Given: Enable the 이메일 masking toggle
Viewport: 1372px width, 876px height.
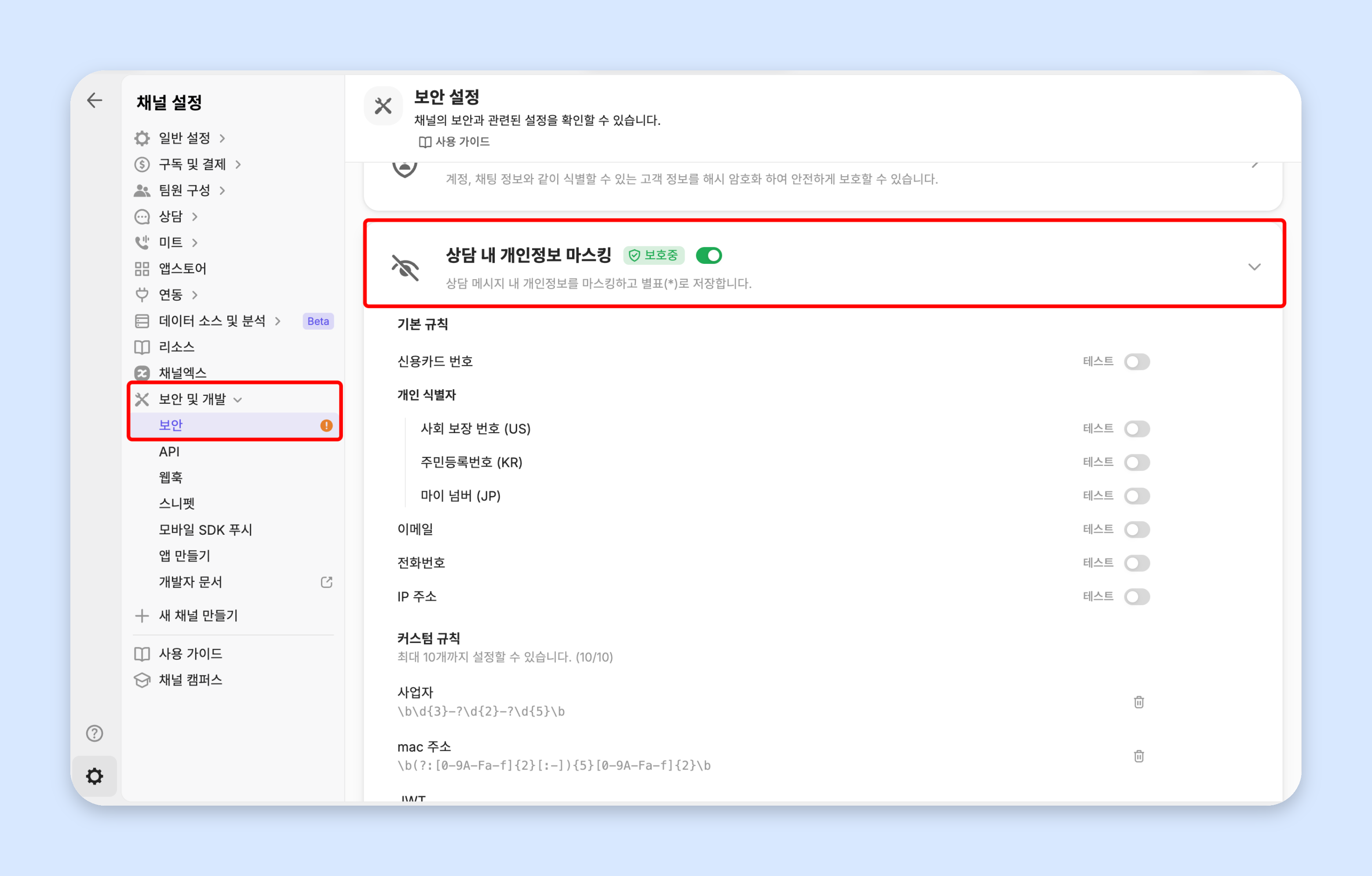Looking at the screenshot, I should (x=1137, y=529).
